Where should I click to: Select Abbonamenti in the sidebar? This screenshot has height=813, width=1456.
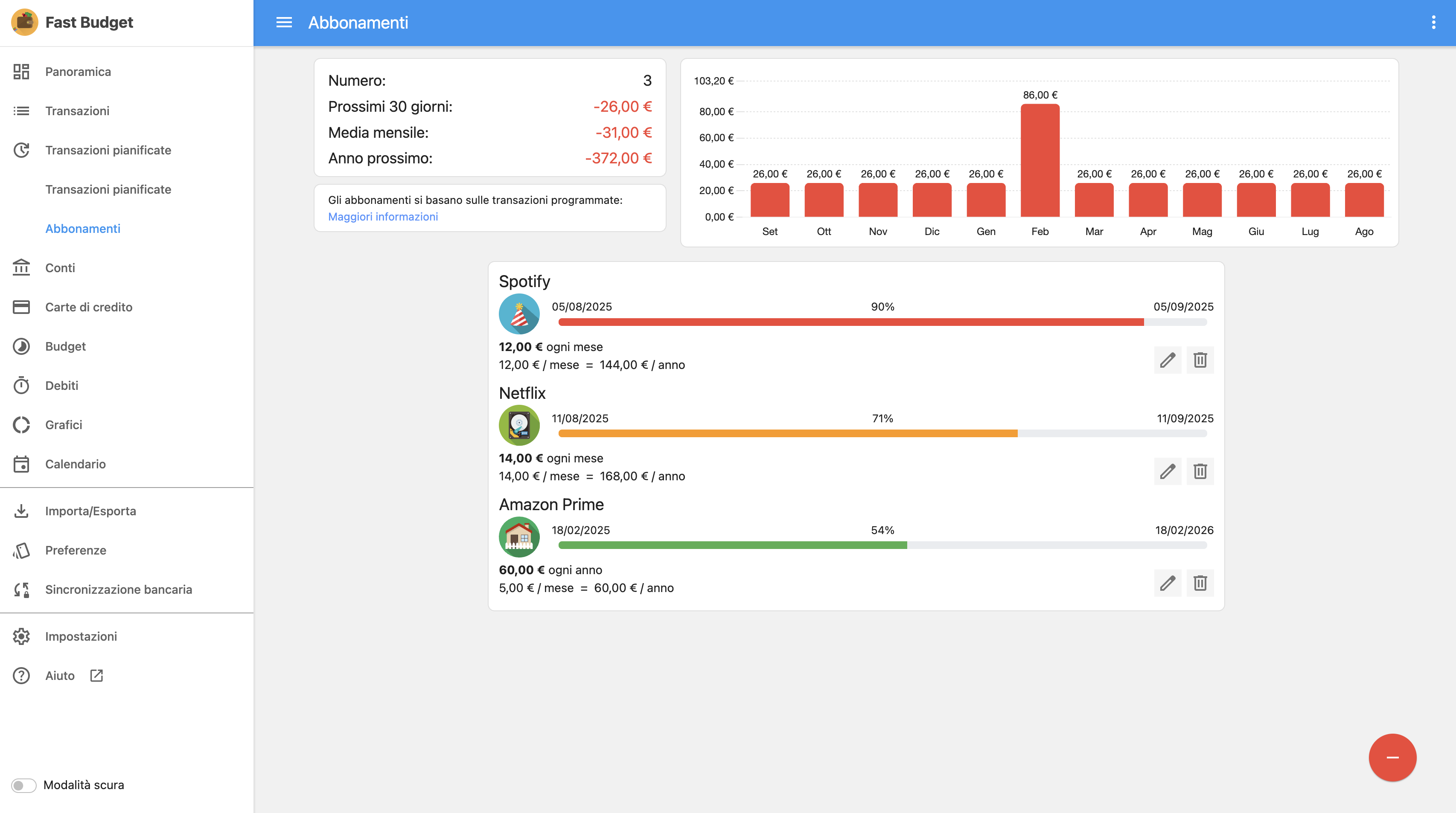click(82, 229)
